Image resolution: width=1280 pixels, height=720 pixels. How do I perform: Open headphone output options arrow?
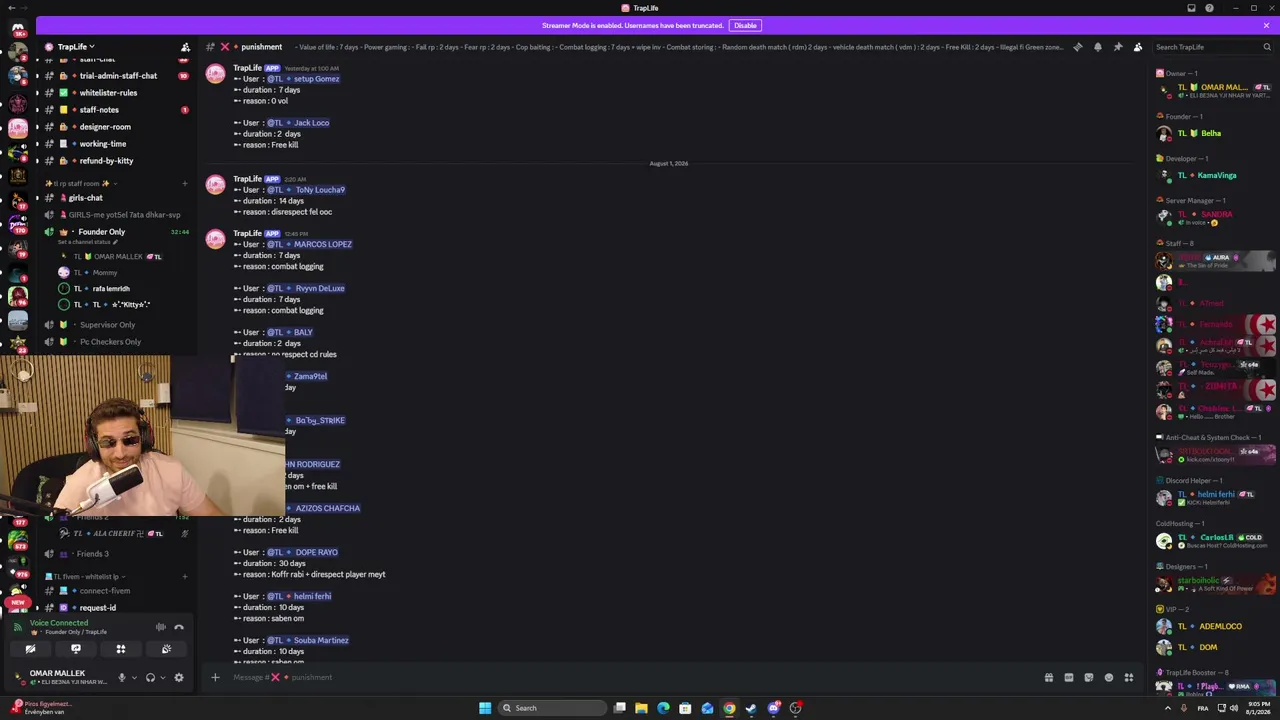click(x=162, y=677)
